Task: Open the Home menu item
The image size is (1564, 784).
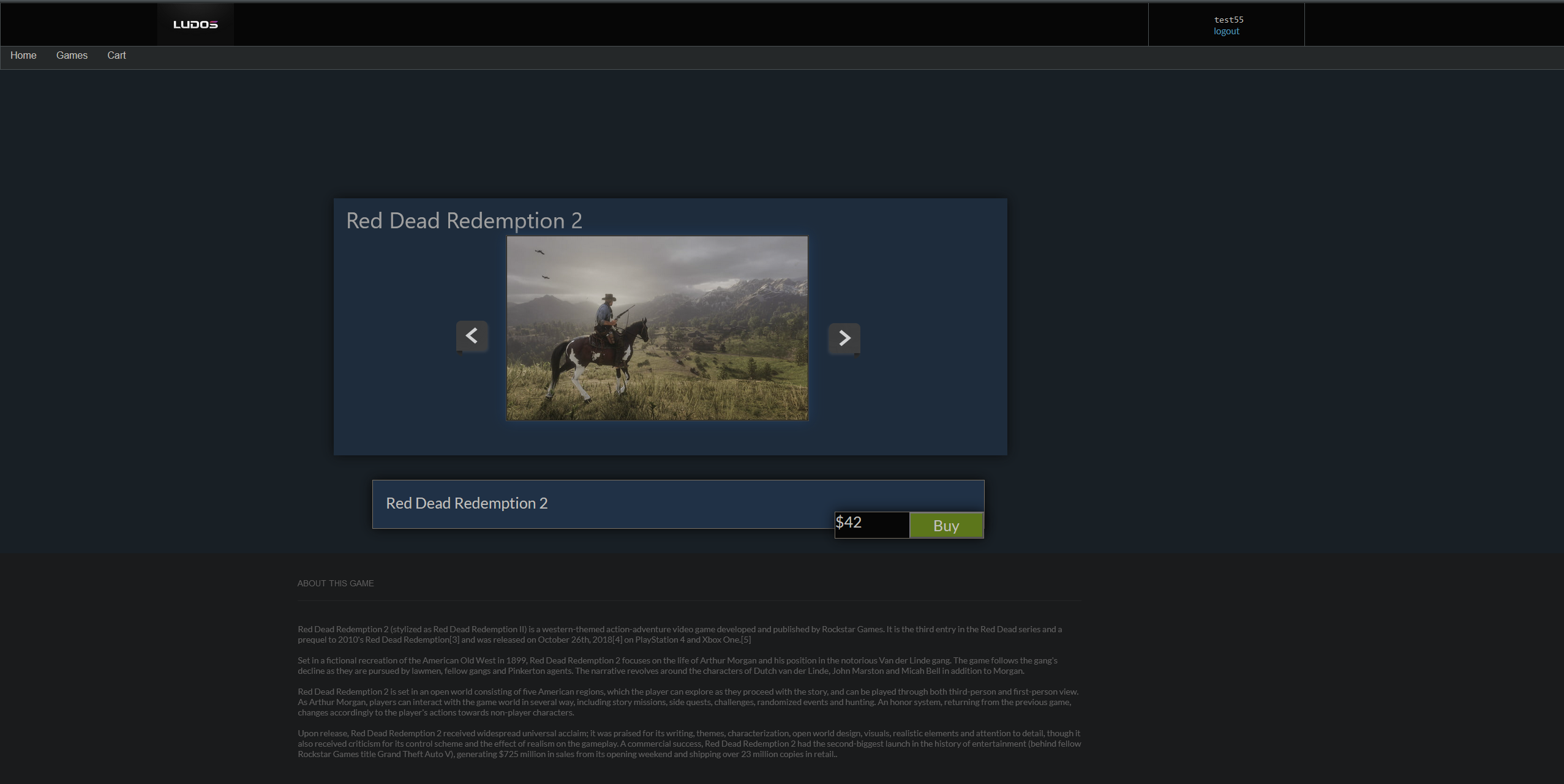Action: (x=23, y=56)
